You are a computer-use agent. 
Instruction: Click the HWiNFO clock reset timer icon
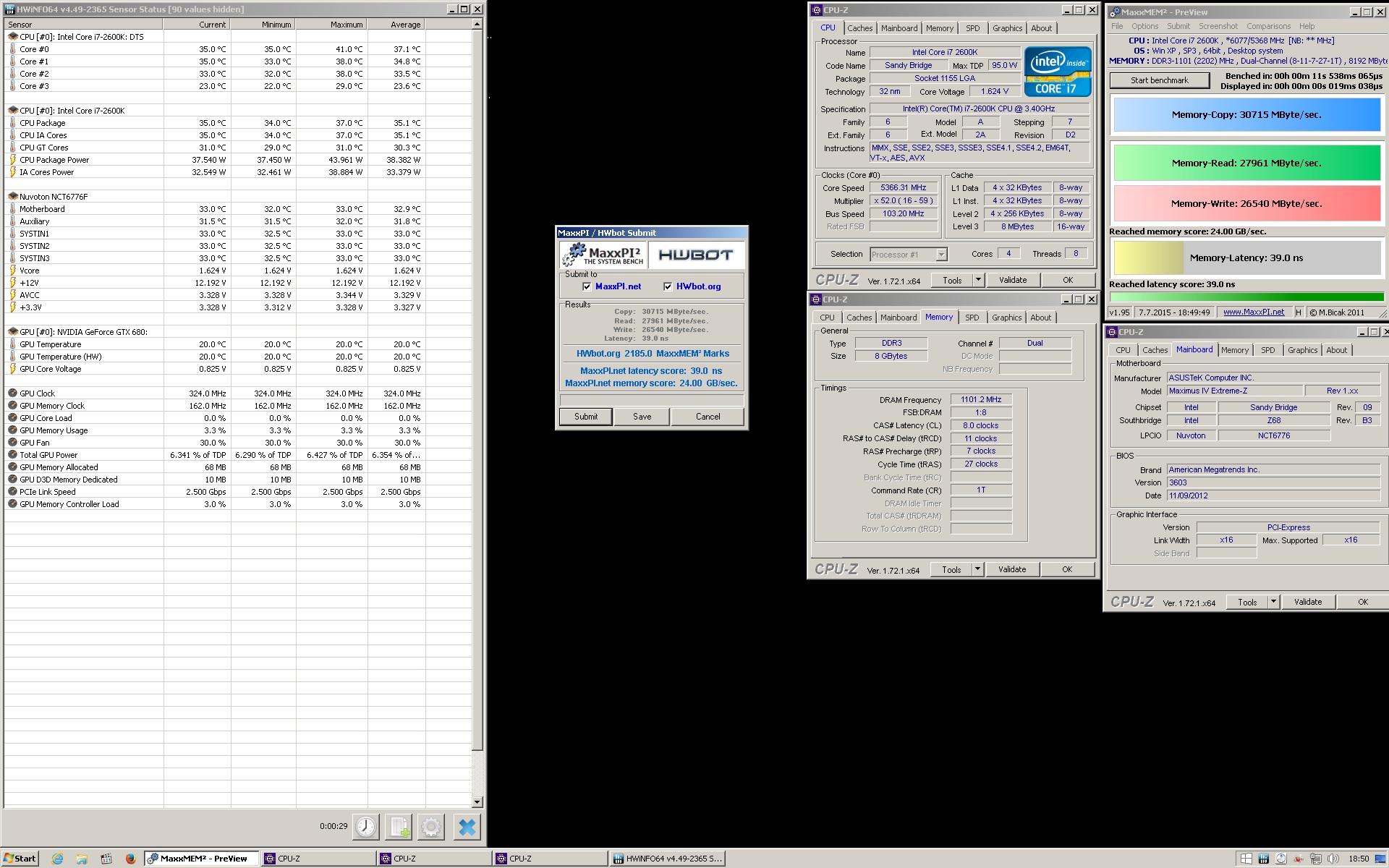click(x=366, y=827)
